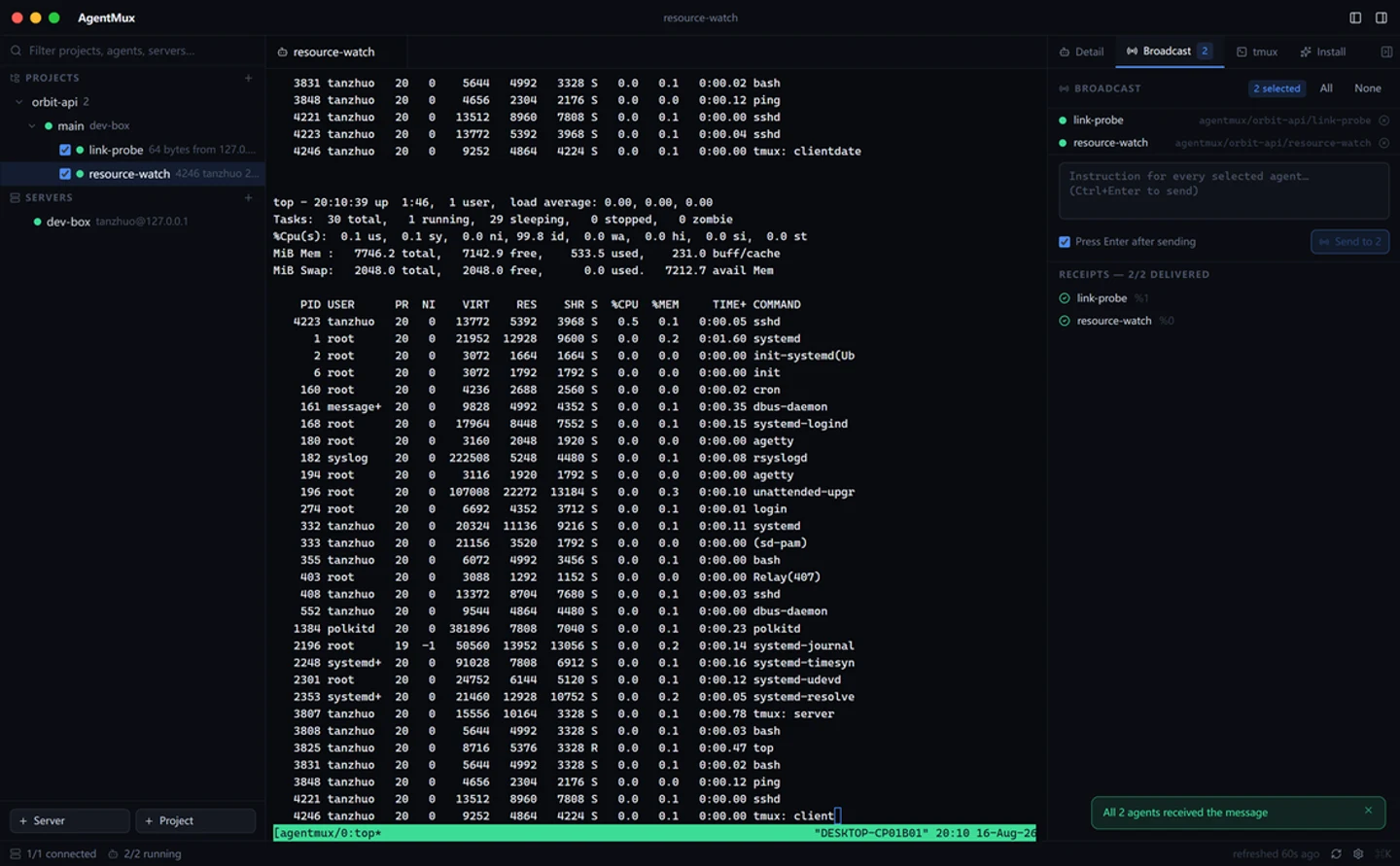This screenshot has width=1400, height=866.
Task: Click inside the terminal at tmux: client cursor
Action: [x=837, y=815]
